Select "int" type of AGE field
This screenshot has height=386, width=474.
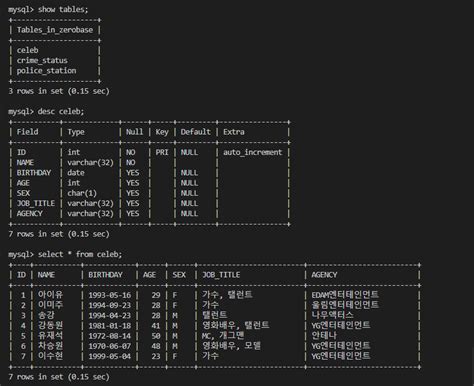pyautogui.click(x=74, y=183)
